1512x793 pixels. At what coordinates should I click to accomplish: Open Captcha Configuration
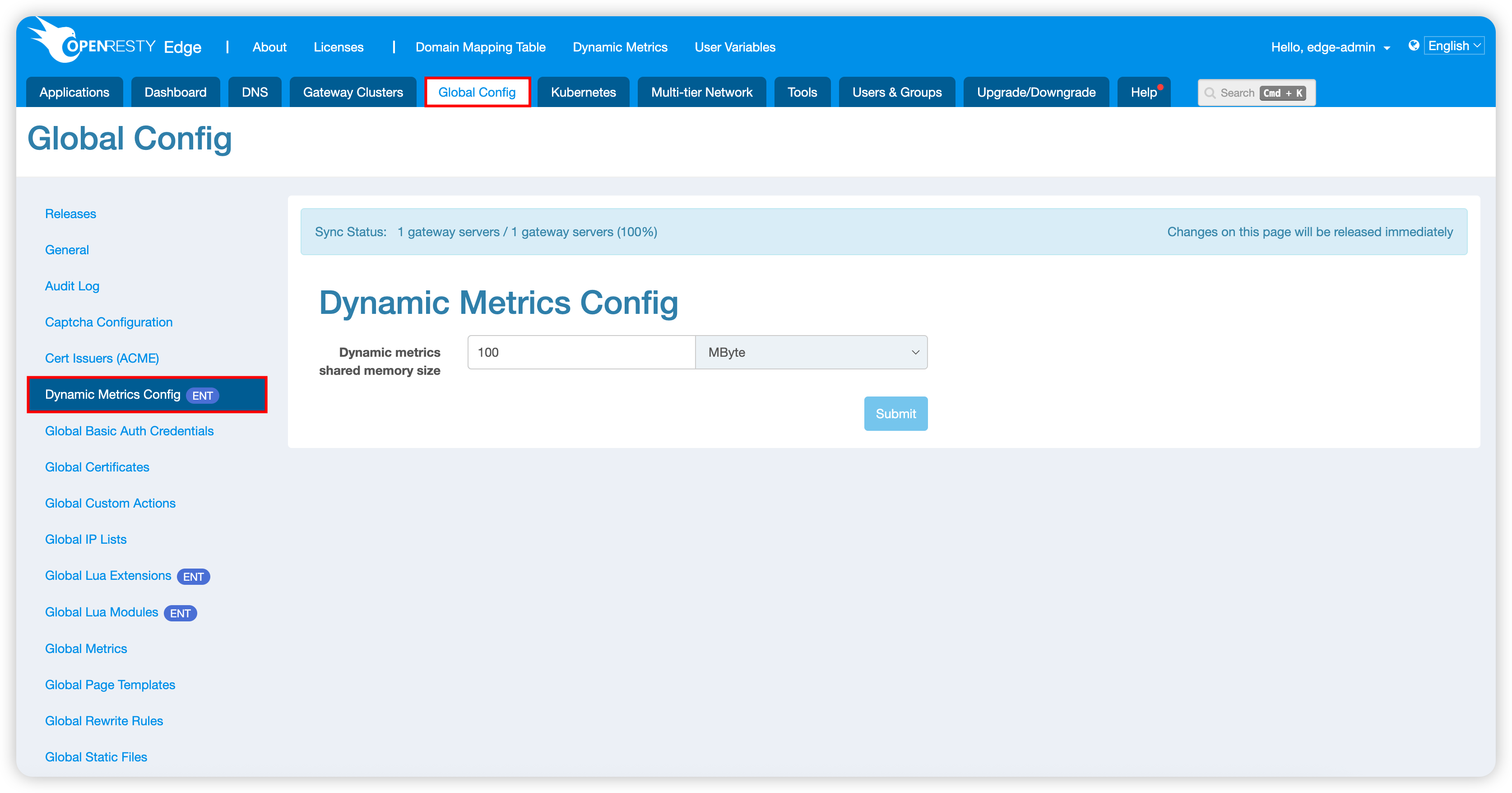coord(109,322)
